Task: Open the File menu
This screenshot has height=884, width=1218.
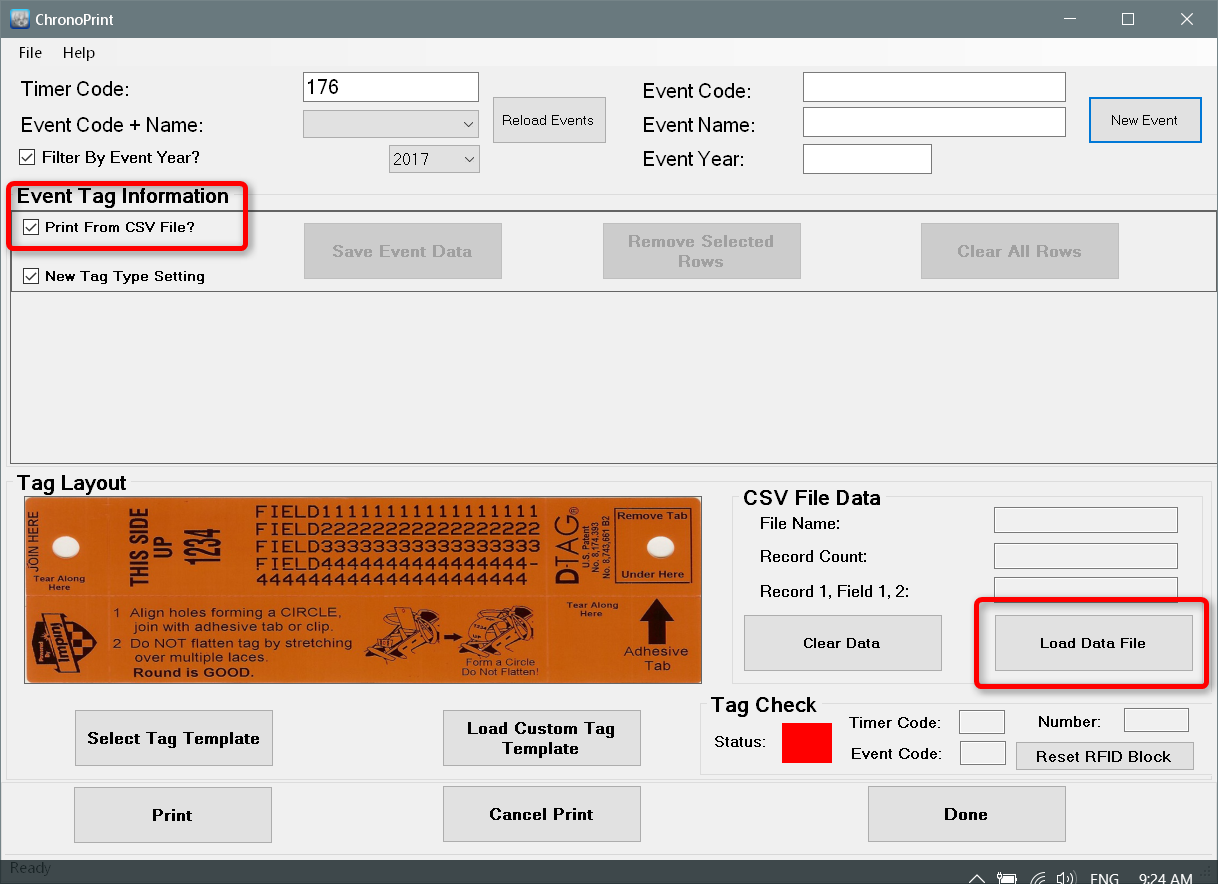Action: tap(30, 53)
